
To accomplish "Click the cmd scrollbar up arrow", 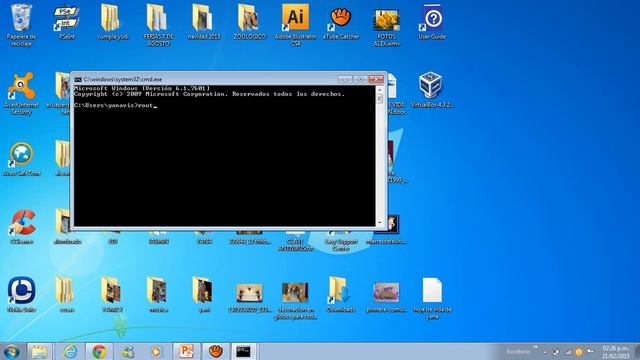I will click(380, 89).
